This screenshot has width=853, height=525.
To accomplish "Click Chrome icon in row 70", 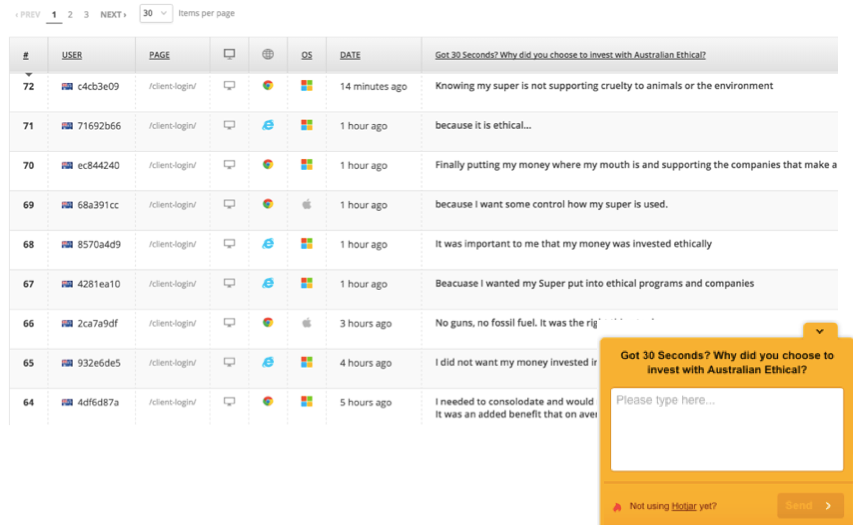I will coord(268,164).
